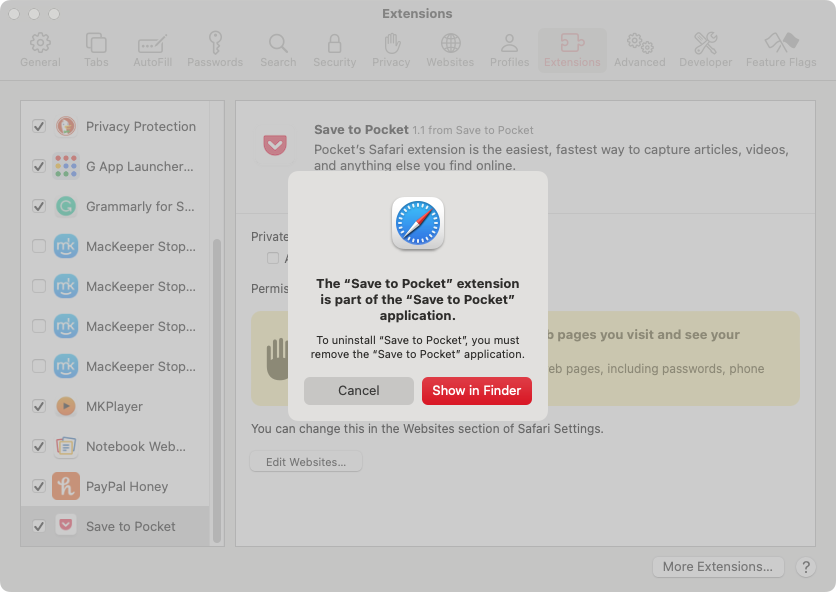Image resolution: width=836 pixels, height=592 pixels.
Task: Click the Safari compass icon in dialog
Action: click(x=418, y=223)
